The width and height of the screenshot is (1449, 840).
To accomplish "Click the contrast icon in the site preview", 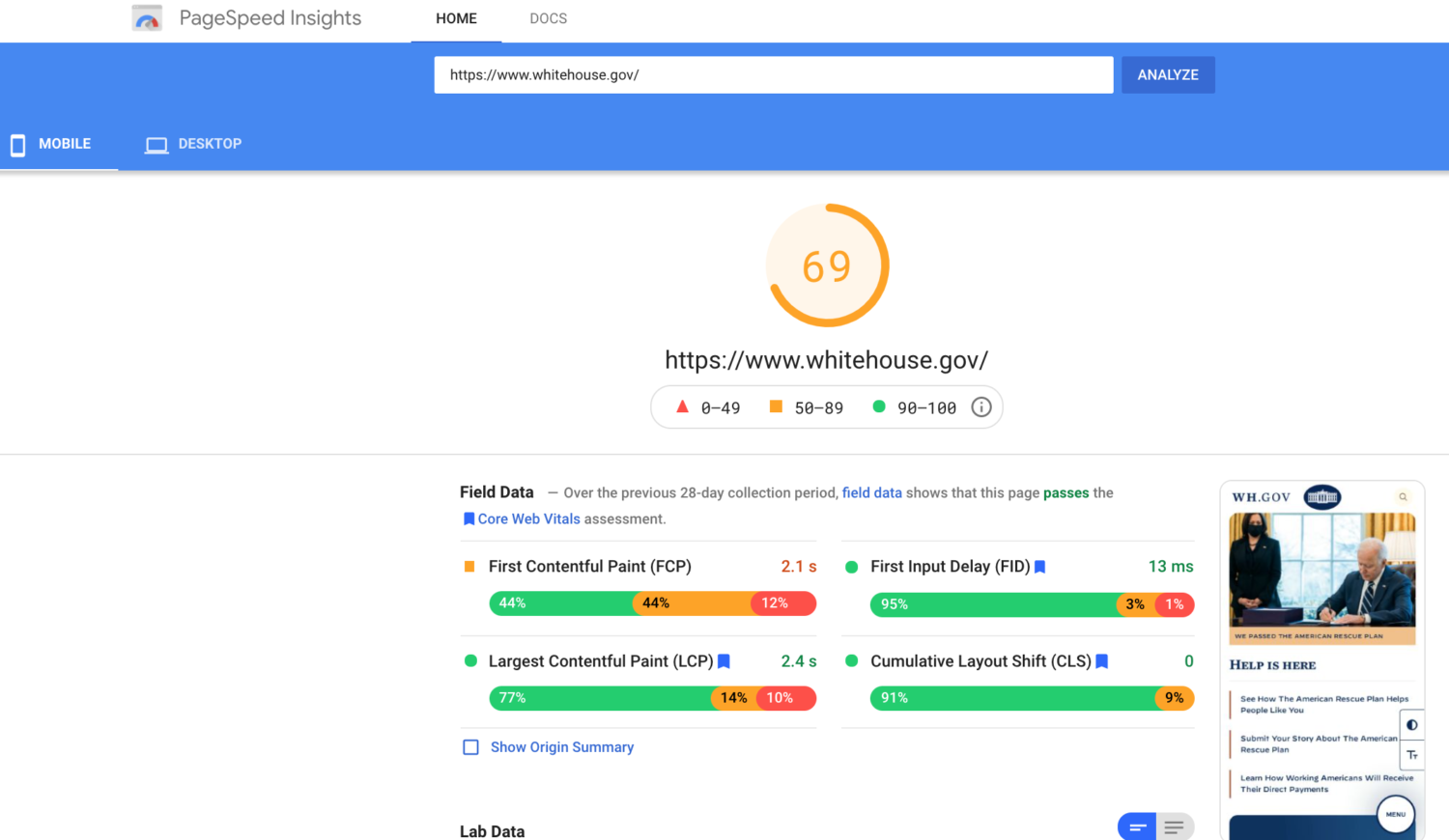I will [1411, 725].
